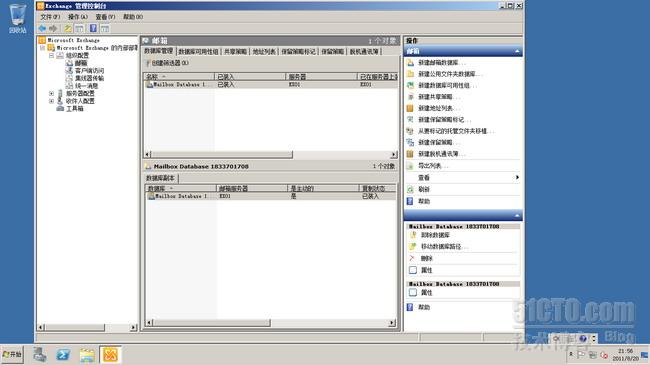Image resolution: width=650 pixels, height=365 pixels.
Task: Select 集线器传输 (Hub Transport) in the tree
Action: [90, 78]
